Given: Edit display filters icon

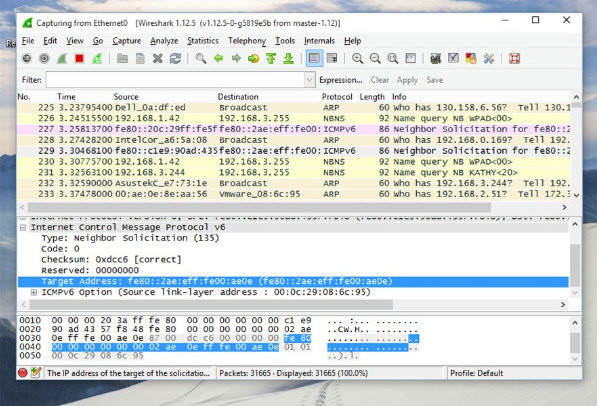Looking at the screenshot, I should pos(453,59).
